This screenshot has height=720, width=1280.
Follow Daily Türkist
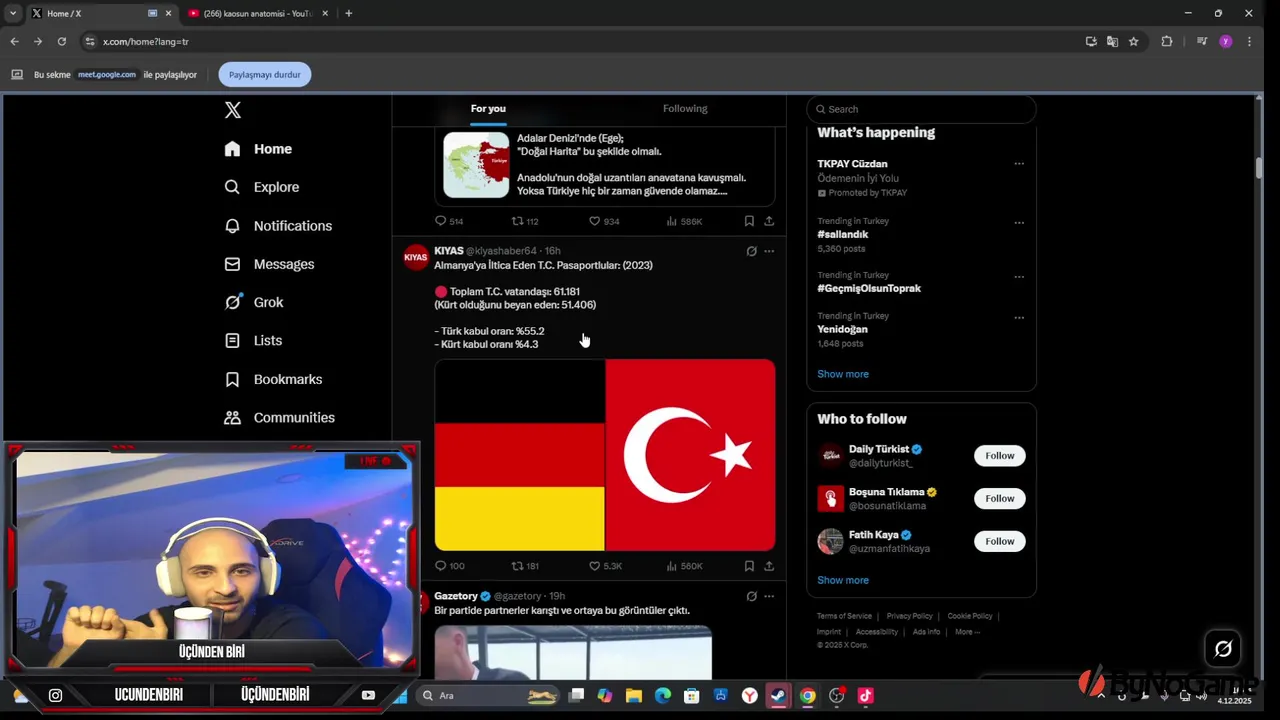(1000, 456)
